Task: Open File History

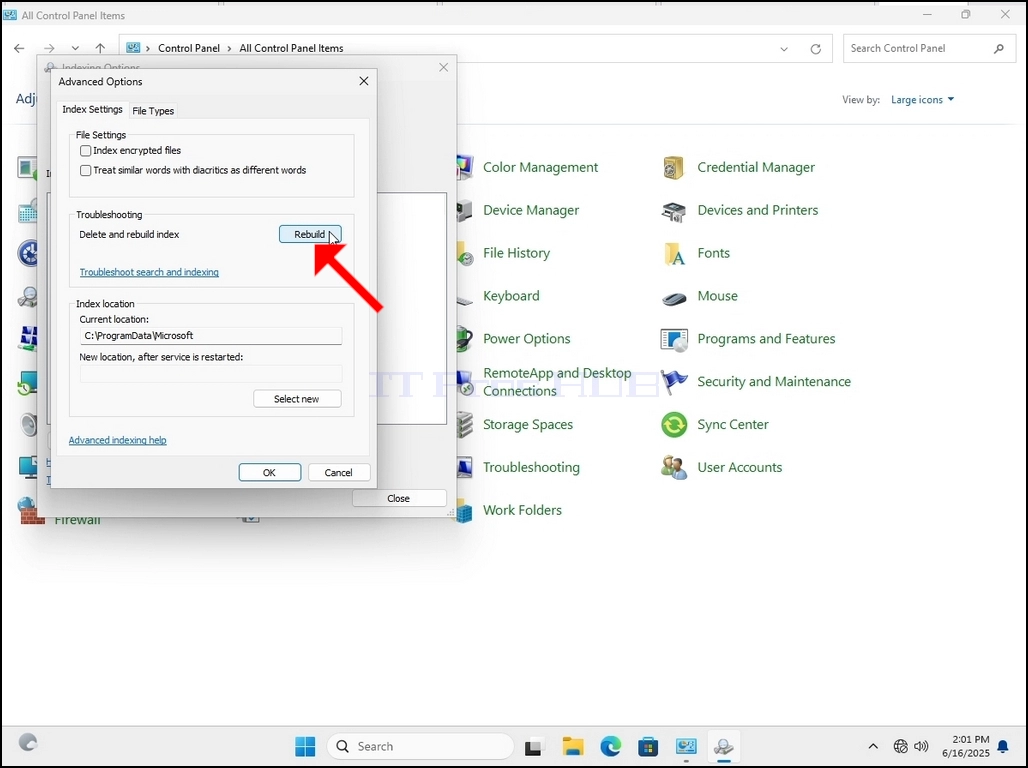Action: [x=516, y=253]
